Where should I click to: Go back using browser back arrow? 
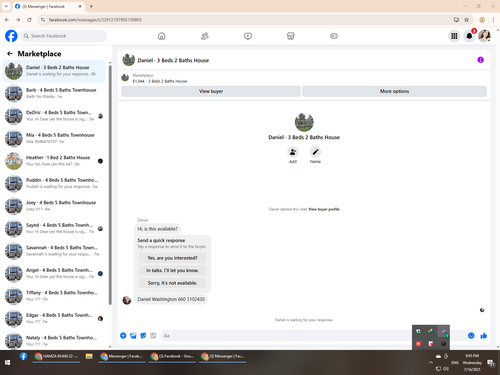point(7,20)
